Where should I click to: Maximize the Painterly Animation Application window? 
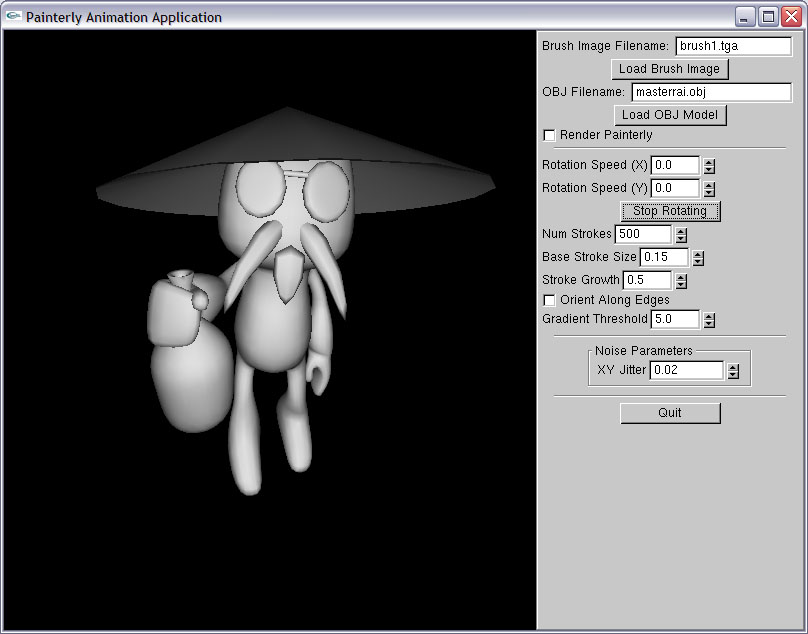click(768, 16)
